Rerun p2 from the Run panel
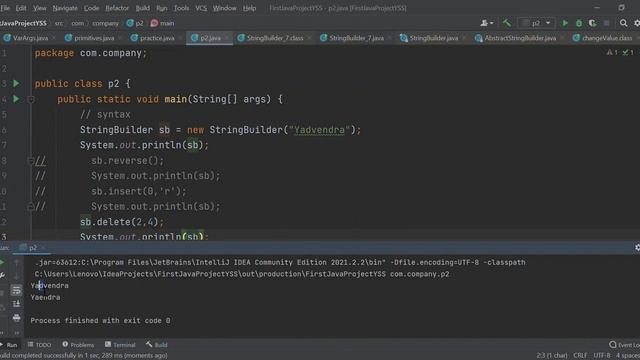Viewport: 640px width, 360px height. click(x=2, y=263)
